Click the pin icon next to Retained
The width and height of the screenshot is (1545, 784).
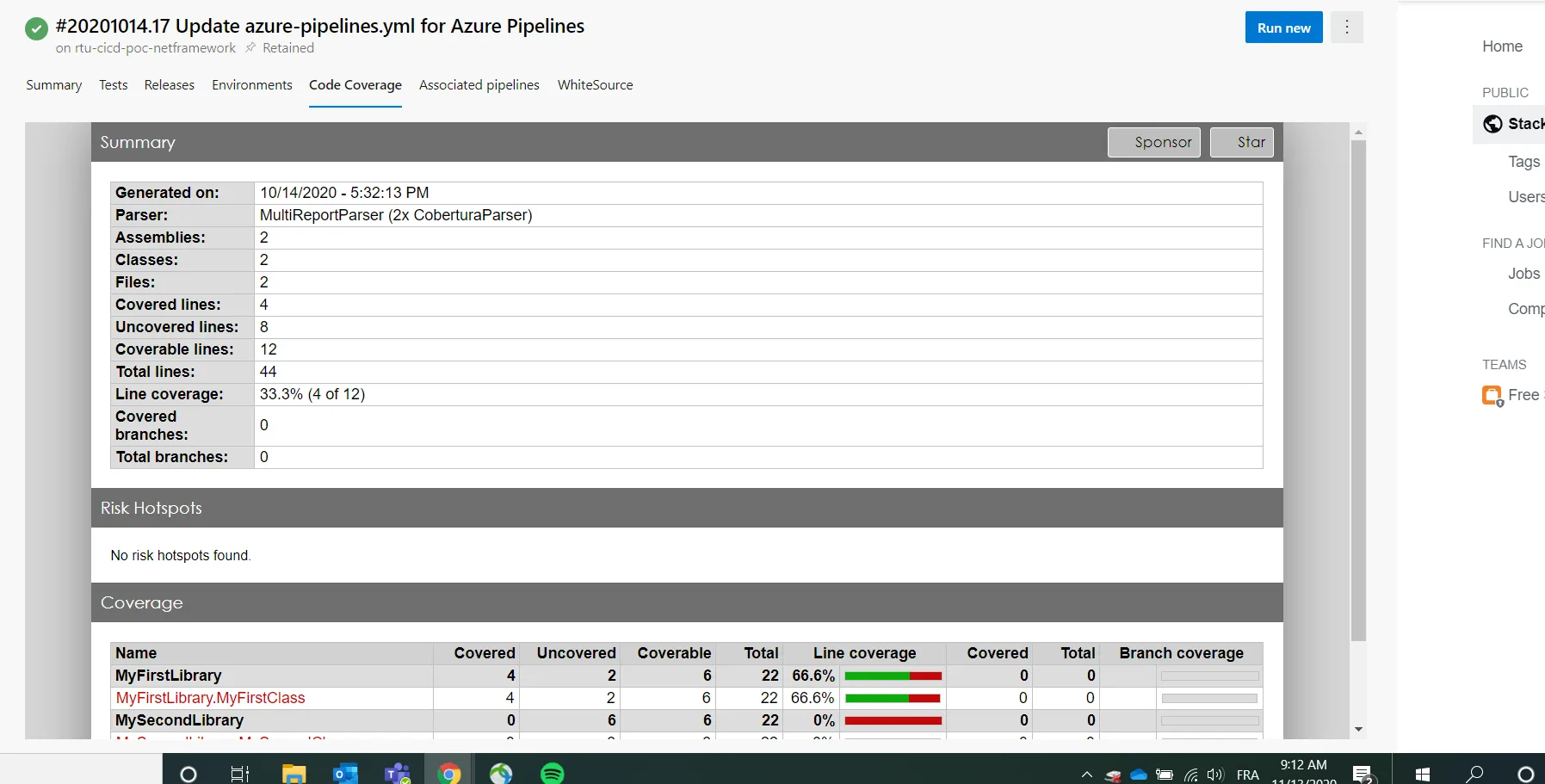pyautogui.click(x=250, y=48)
